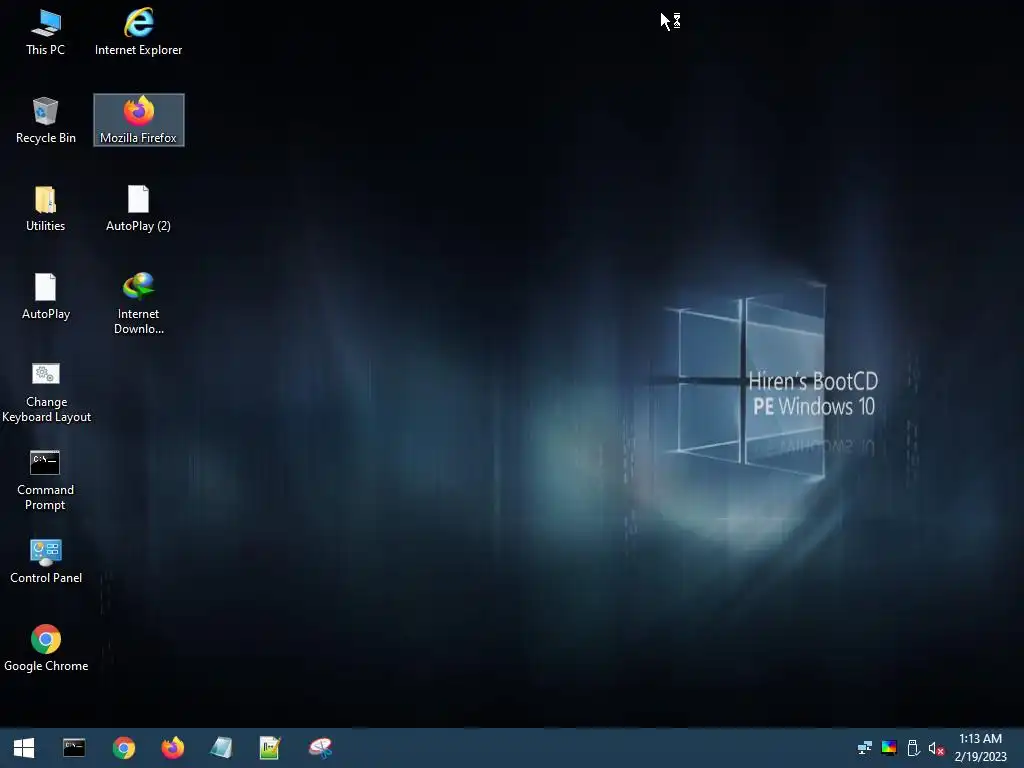
Task: Open the Windows Start menu
Action: tap(24, 748)
